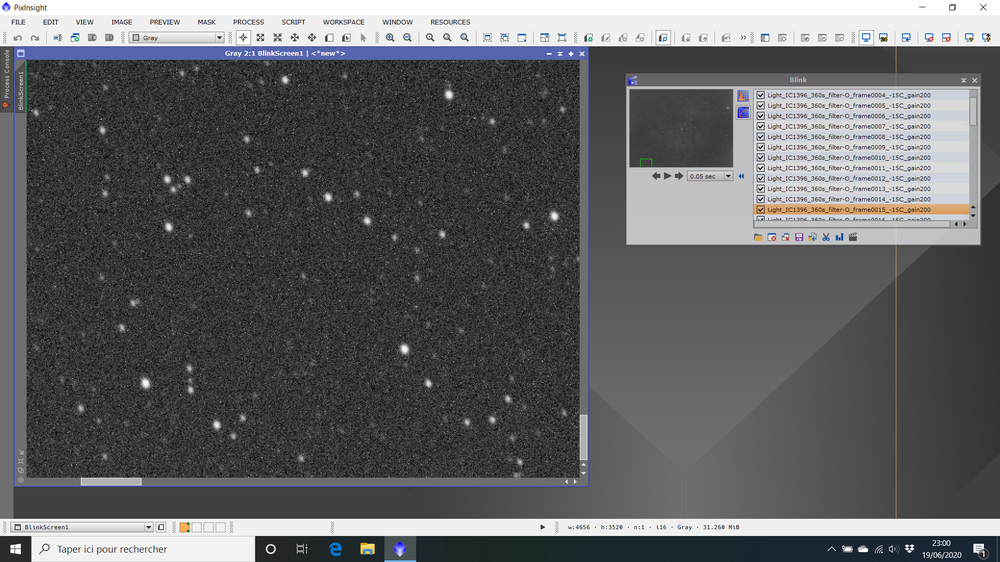Uncheck frame0008 checkbox in Blink list

pos(760,137)
